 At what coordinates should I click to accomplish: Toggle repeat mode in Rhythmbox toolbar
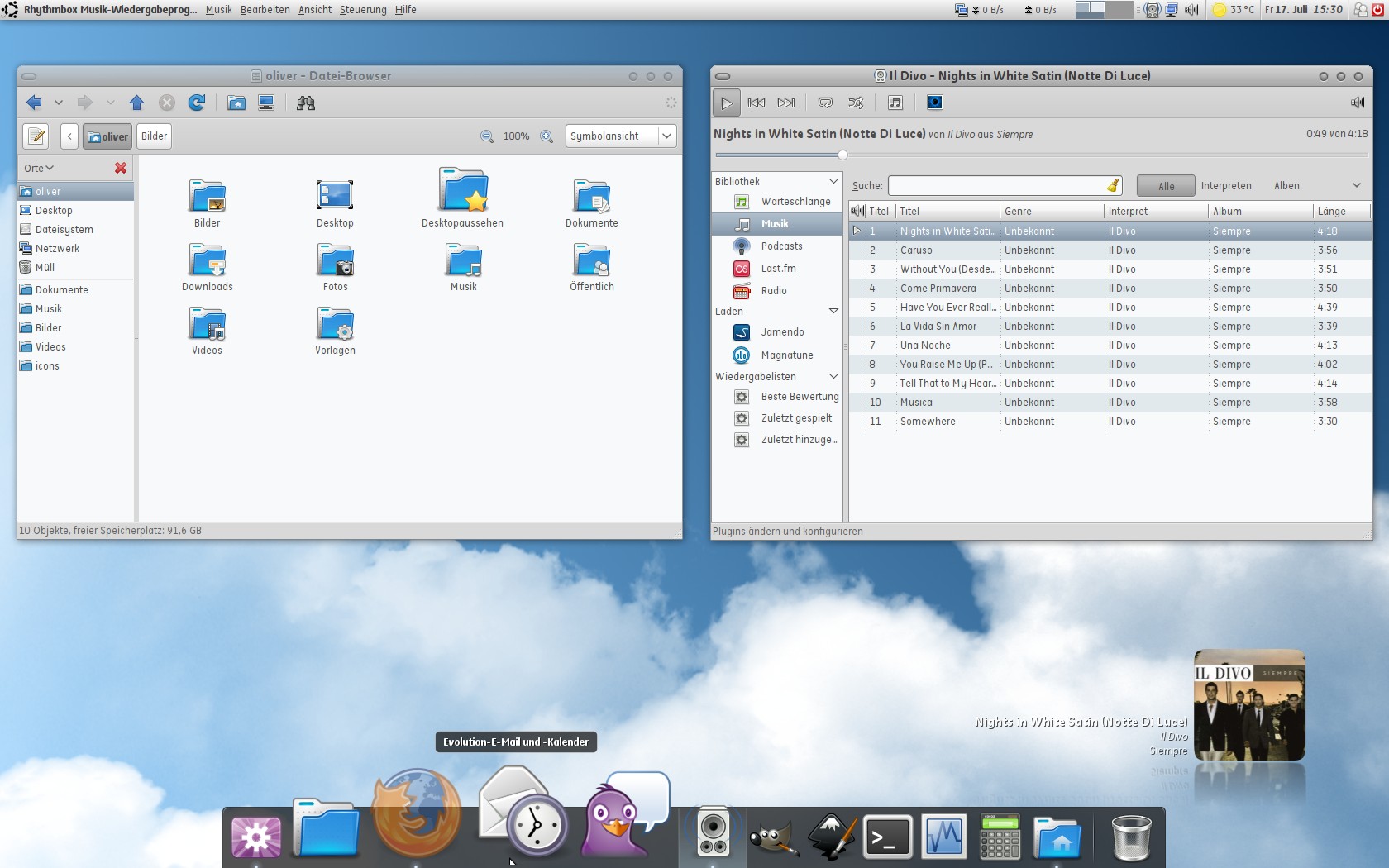825,103
